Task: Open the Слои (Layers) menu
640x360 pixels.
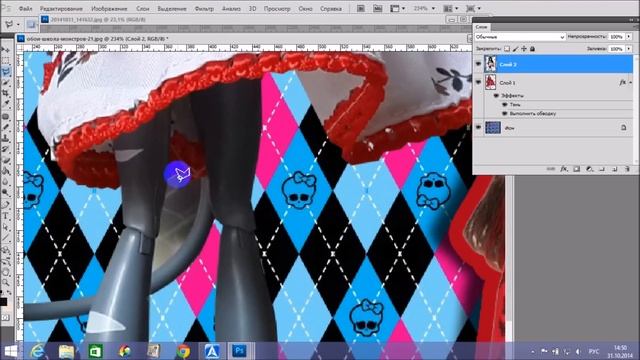Action: point(142,8)
